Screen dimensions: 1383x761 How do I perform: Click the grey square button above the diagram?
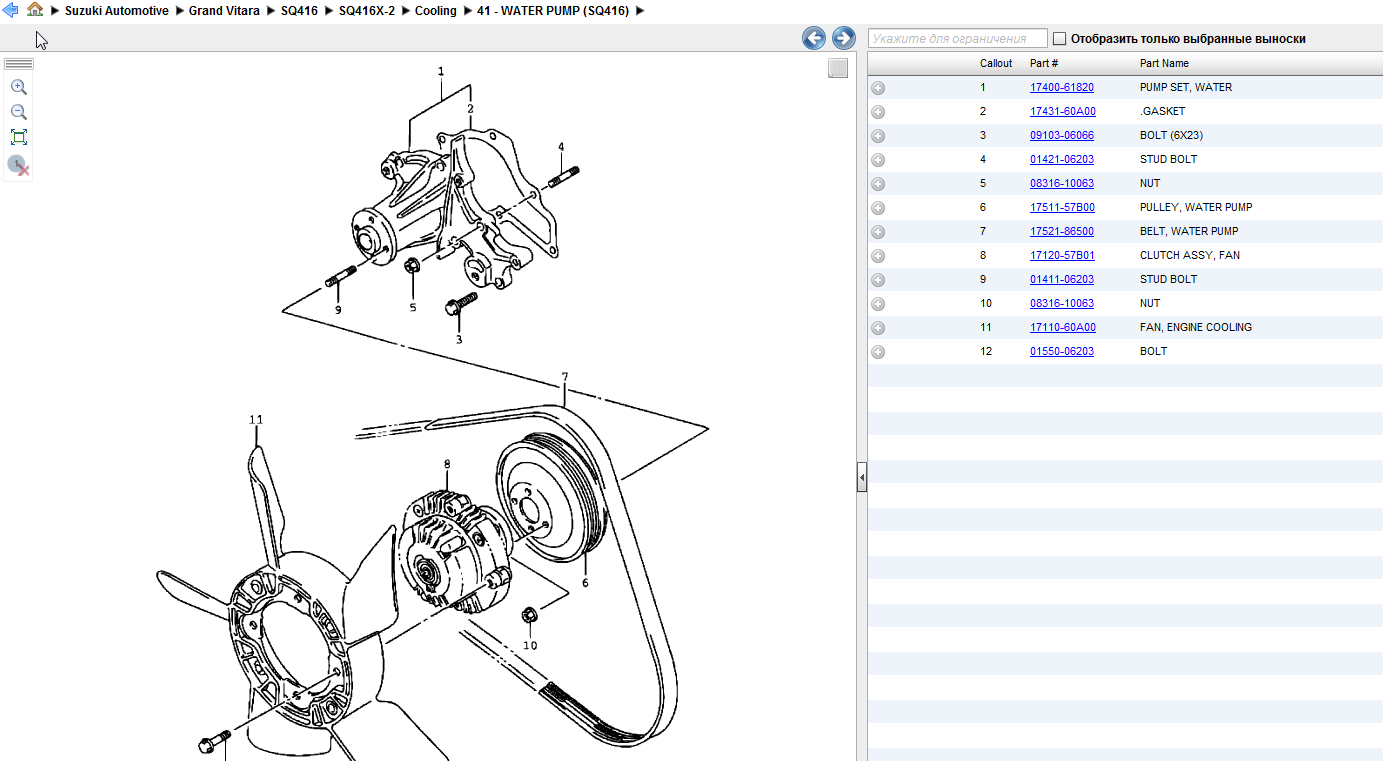coord(838,68)
